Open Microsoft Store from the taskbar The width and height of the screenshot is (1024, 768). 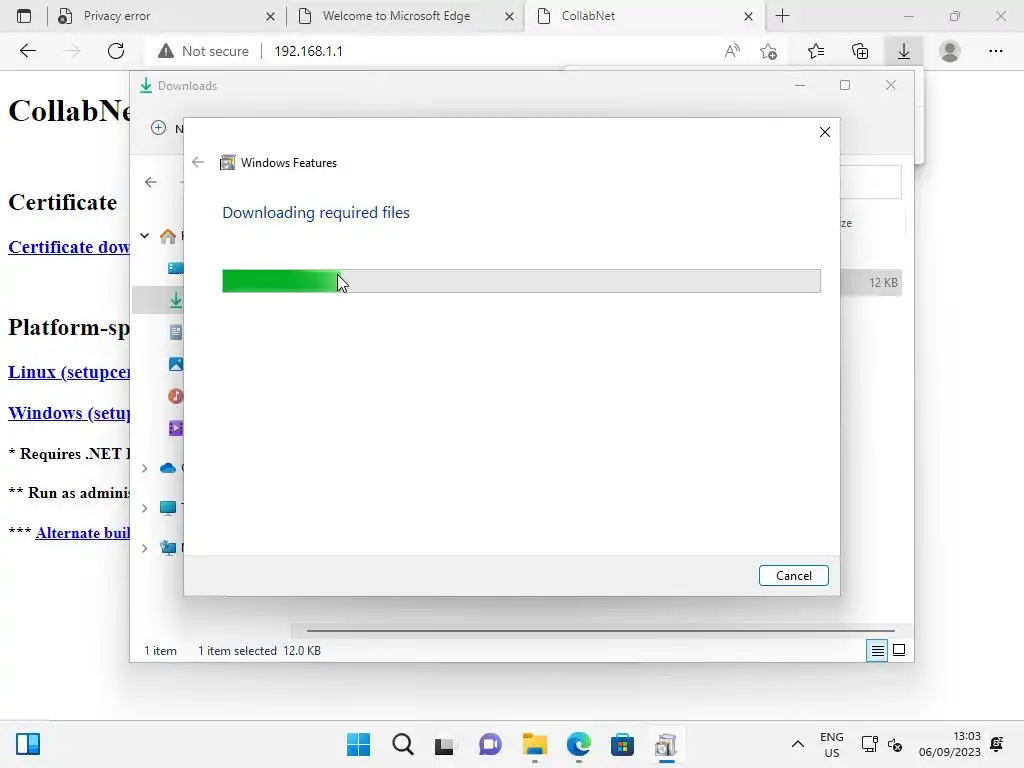click(x=622, y=744)
